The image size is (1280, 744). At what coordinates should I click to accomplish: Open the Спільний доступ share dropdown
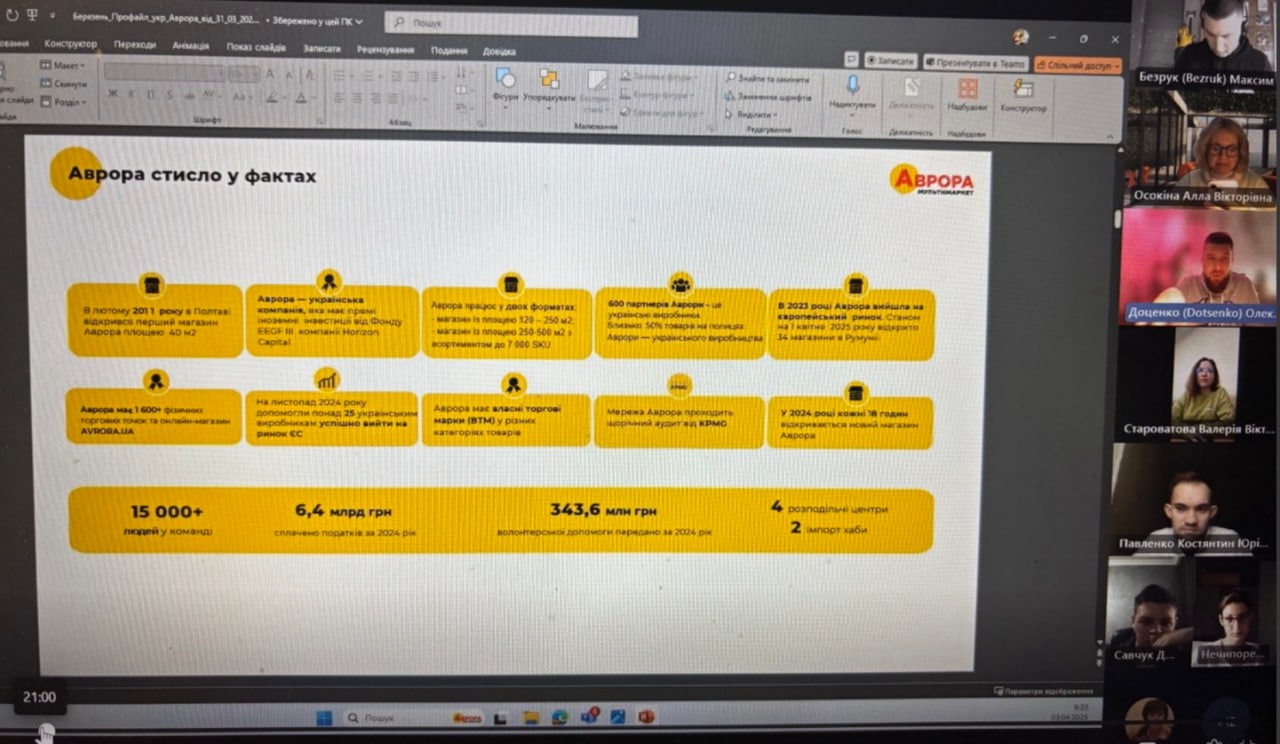(x=1077, y=64)
